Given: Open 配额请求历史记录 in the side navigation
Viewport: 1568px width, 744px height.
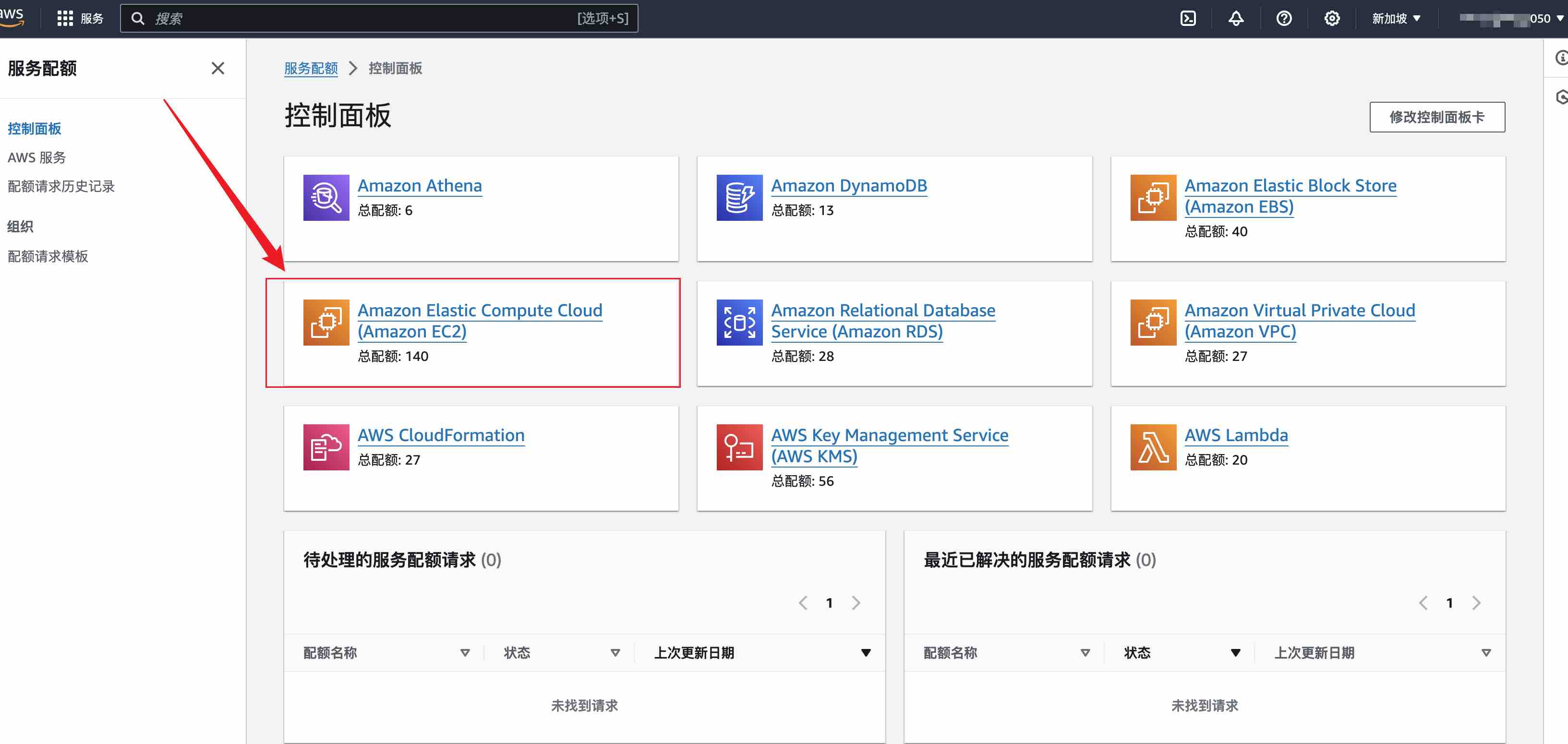Looking at the screenshot, I should click(x=61, y=186).
